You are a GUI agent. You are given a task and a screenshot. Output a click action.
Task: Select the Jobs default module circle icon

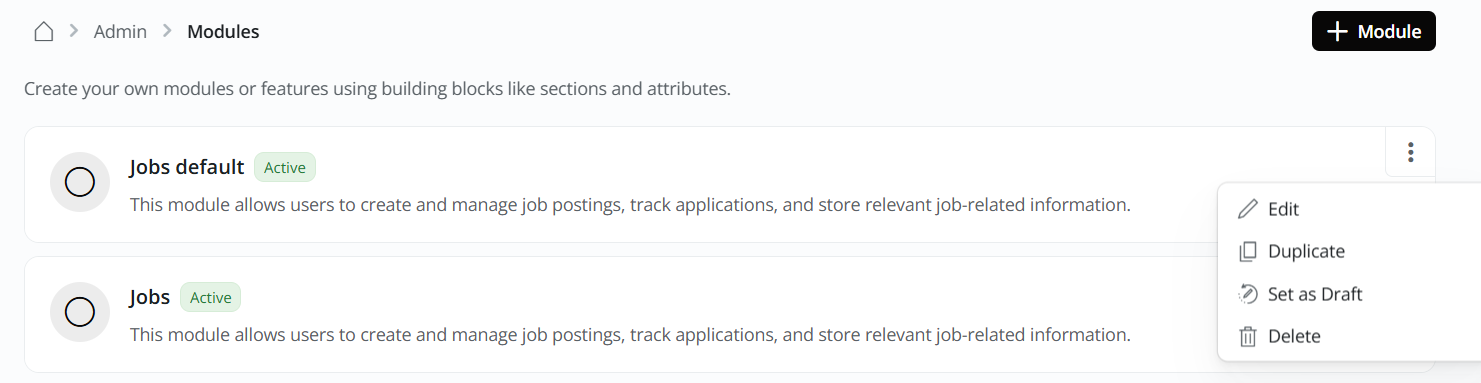coord(79,182)
